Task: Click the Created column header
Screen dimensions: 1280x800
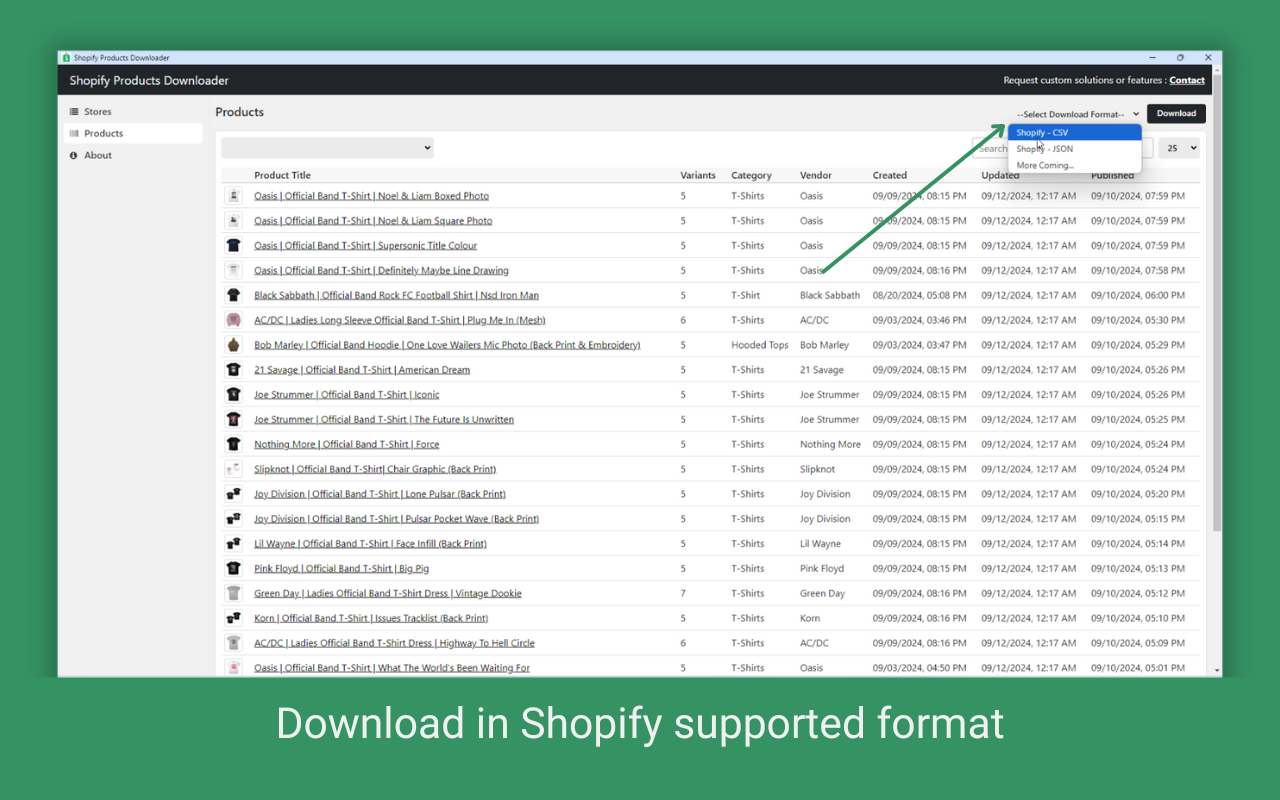Action: (890, 175)
